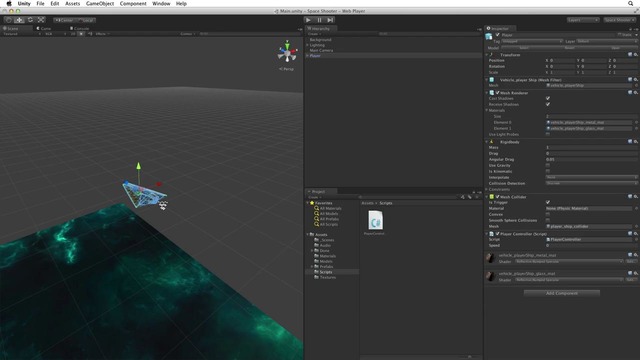Viewport: 640px width, 360px height.
Task: Toggle Player object active checkbox
Action: click(x=498, y=35)
